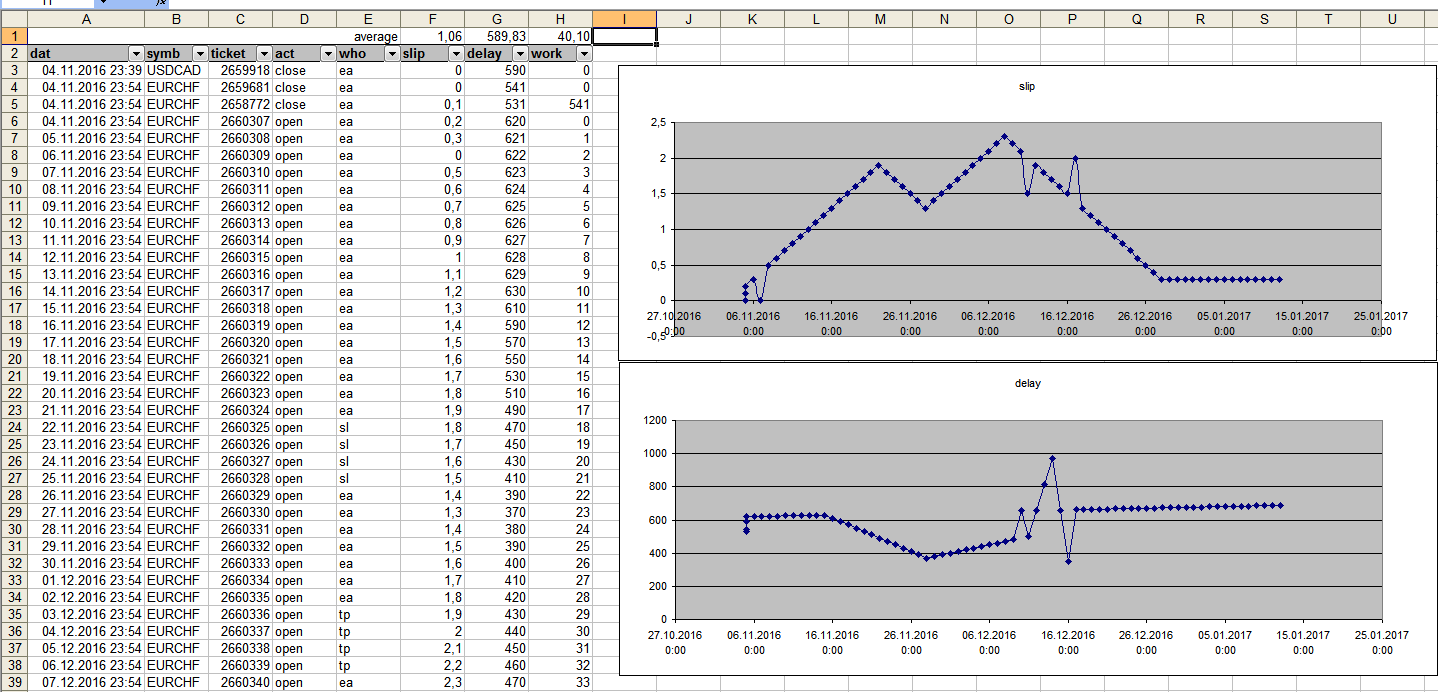Click 'tp' cell for ticket 2660336
This screenshot has height=692, width=1438.
pos(368,614)
